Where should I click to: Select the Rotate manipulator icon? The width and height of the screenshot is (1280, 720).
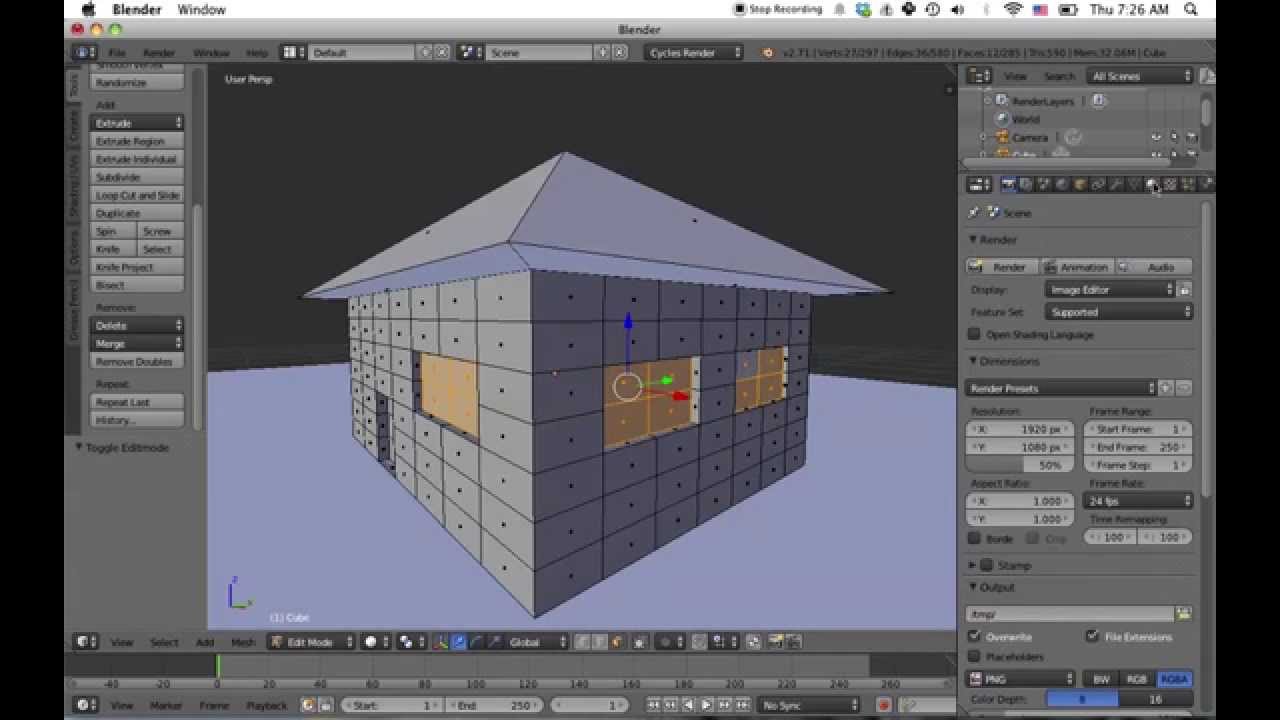pyautogui.click(x=476, y=642)
